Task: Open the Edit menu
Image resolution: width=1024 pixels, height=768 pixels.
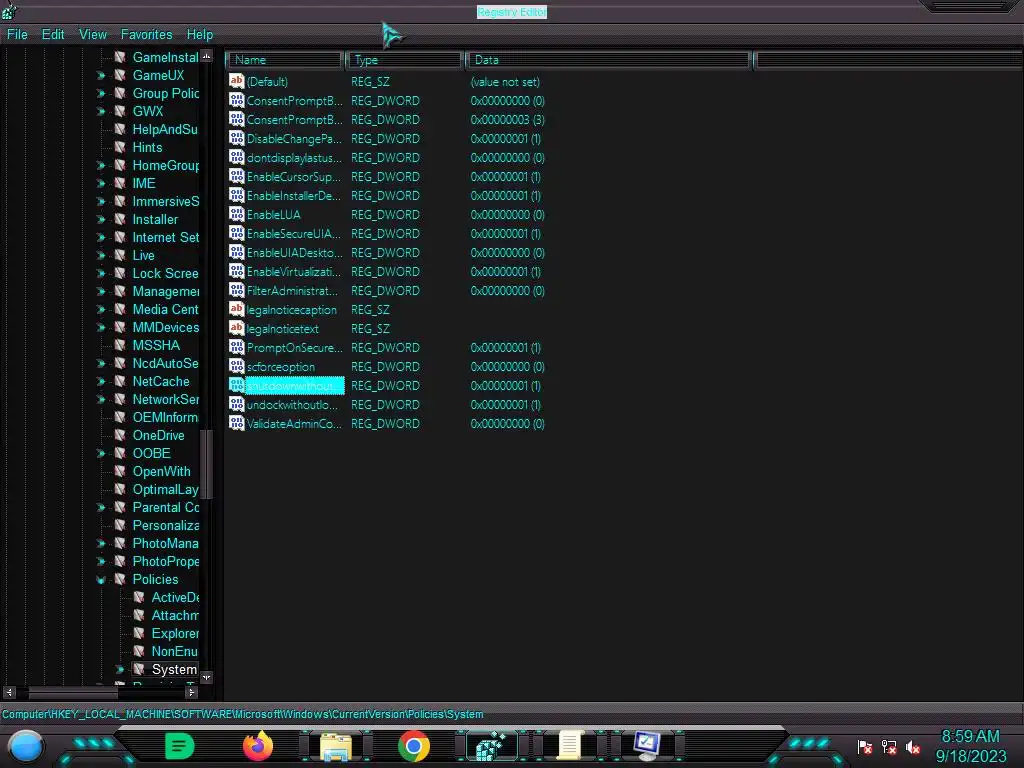Action: pyautogui.click(x=53, y=35)
